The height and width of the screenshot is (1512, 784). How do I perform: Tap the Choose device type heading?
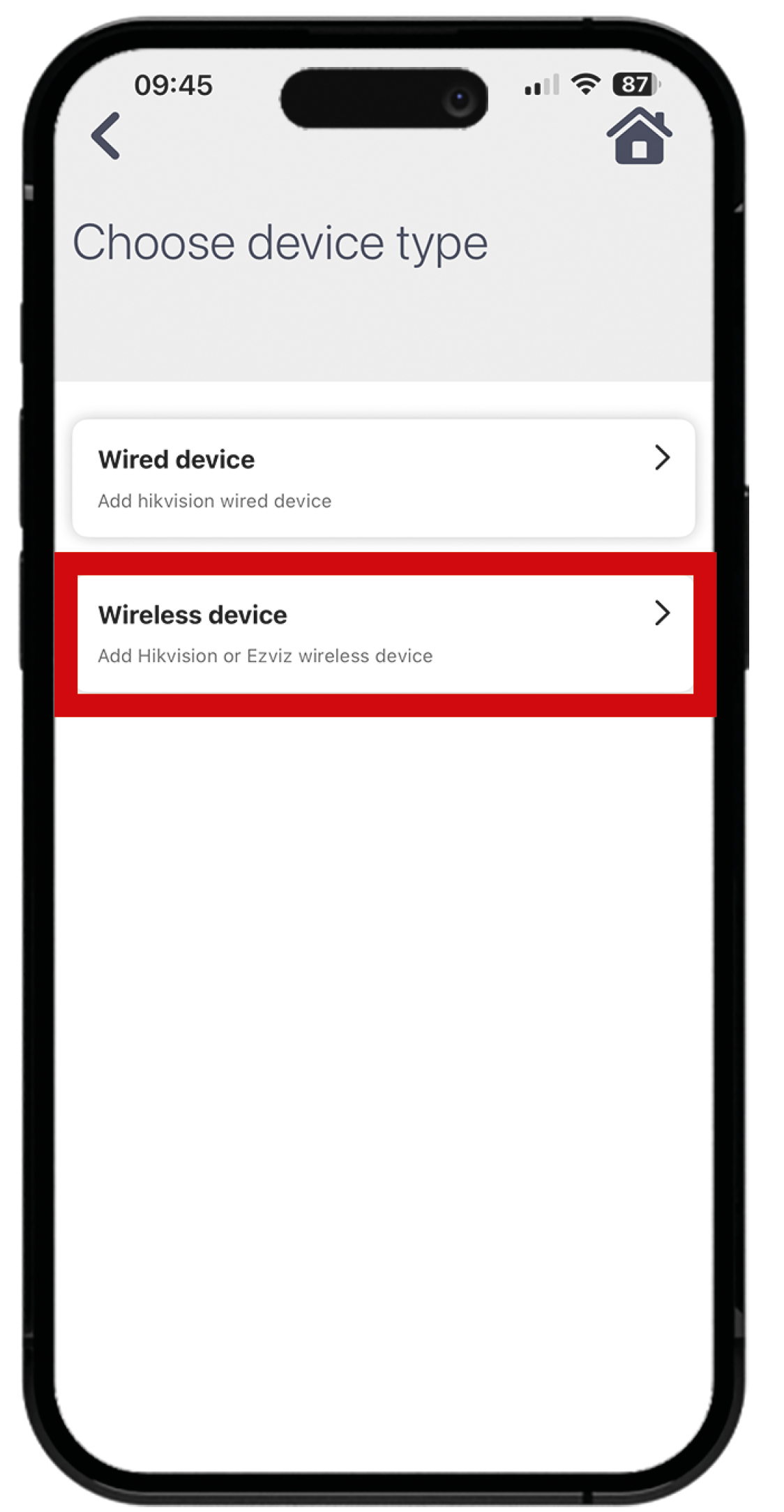click(x=280, y=243)
